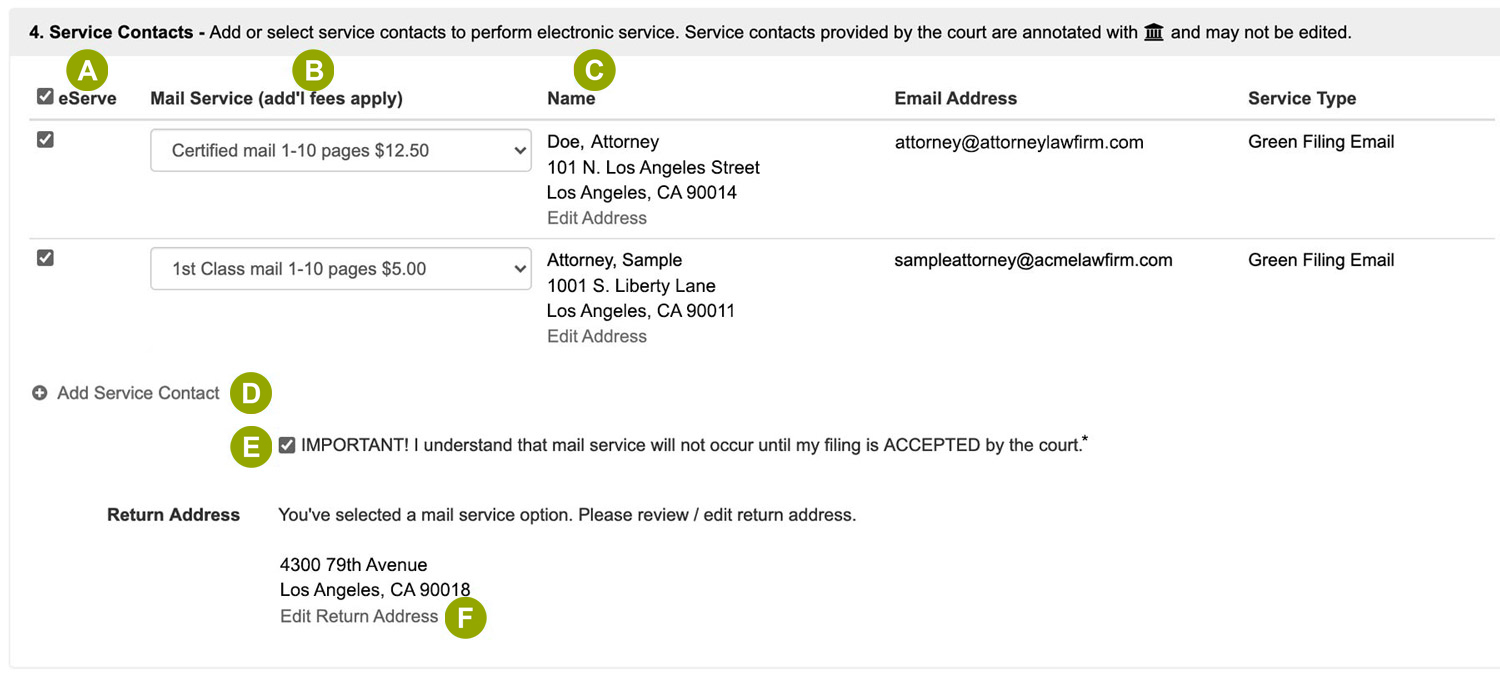This screenshot has height=678, width=1500.
Task: Click the Email Address column header
Action: (x=955, y=98)
